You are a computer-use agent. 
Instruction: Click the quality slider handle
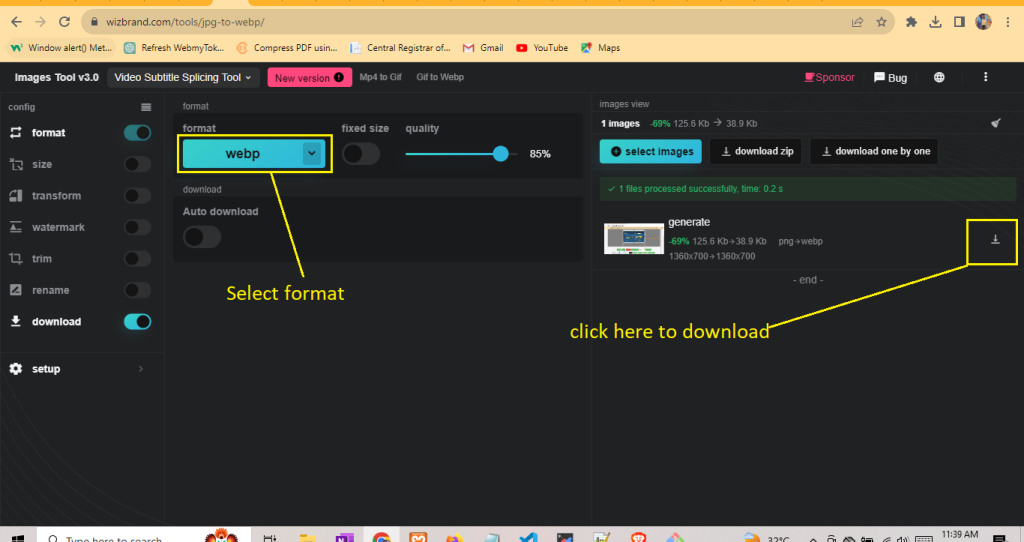point(501,153)
